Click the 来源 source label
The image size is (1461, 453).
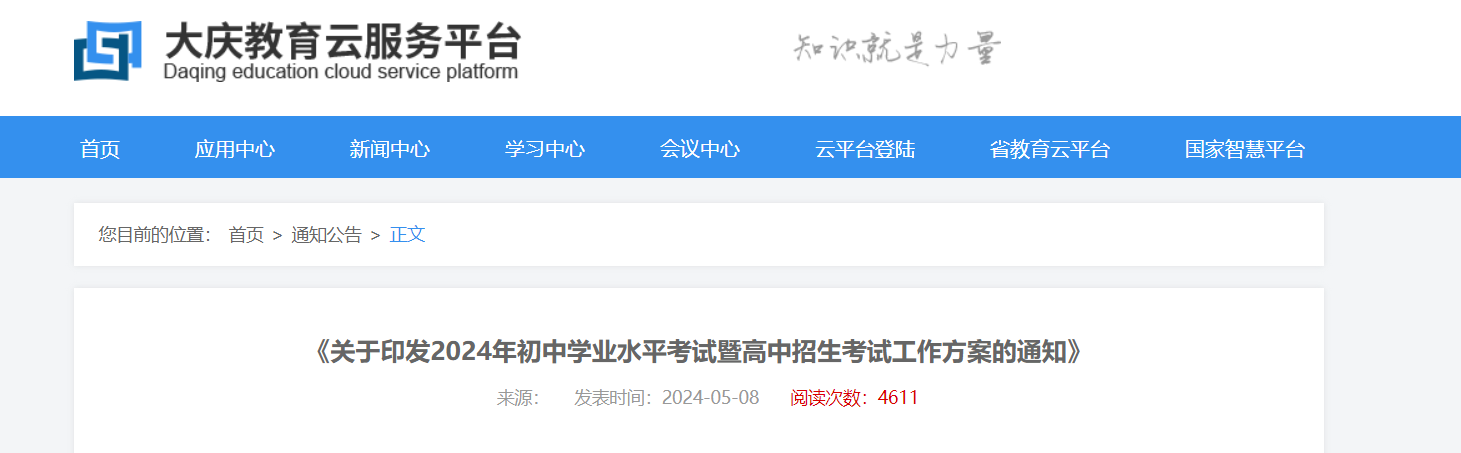tap(518, 398)
